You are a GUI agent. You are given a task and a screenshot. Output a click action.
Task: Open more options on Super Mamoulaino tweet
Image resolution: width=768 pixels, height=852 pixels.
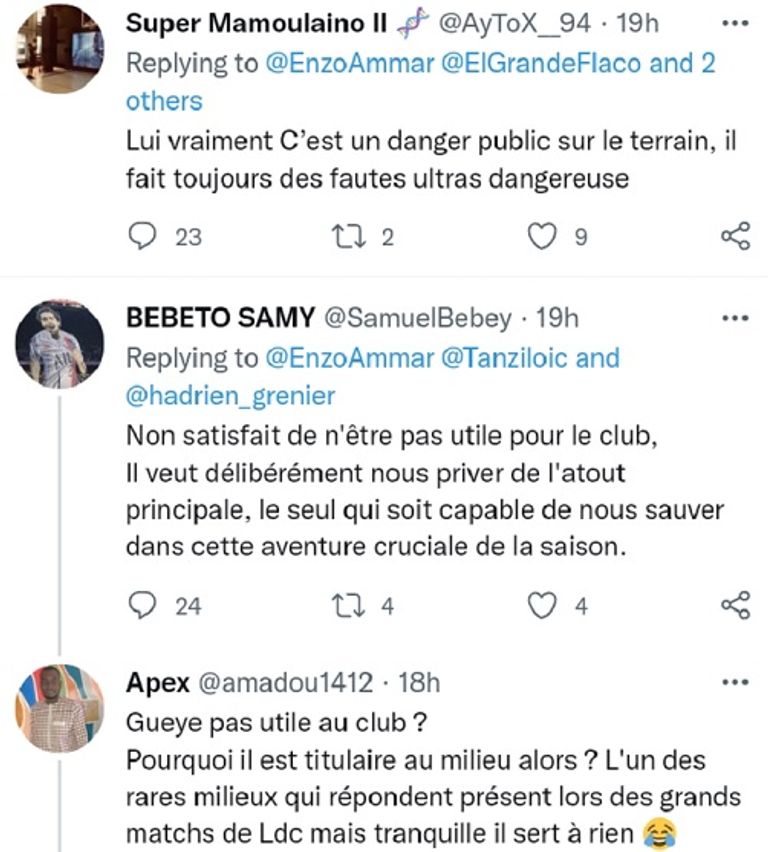click(735, 24)
